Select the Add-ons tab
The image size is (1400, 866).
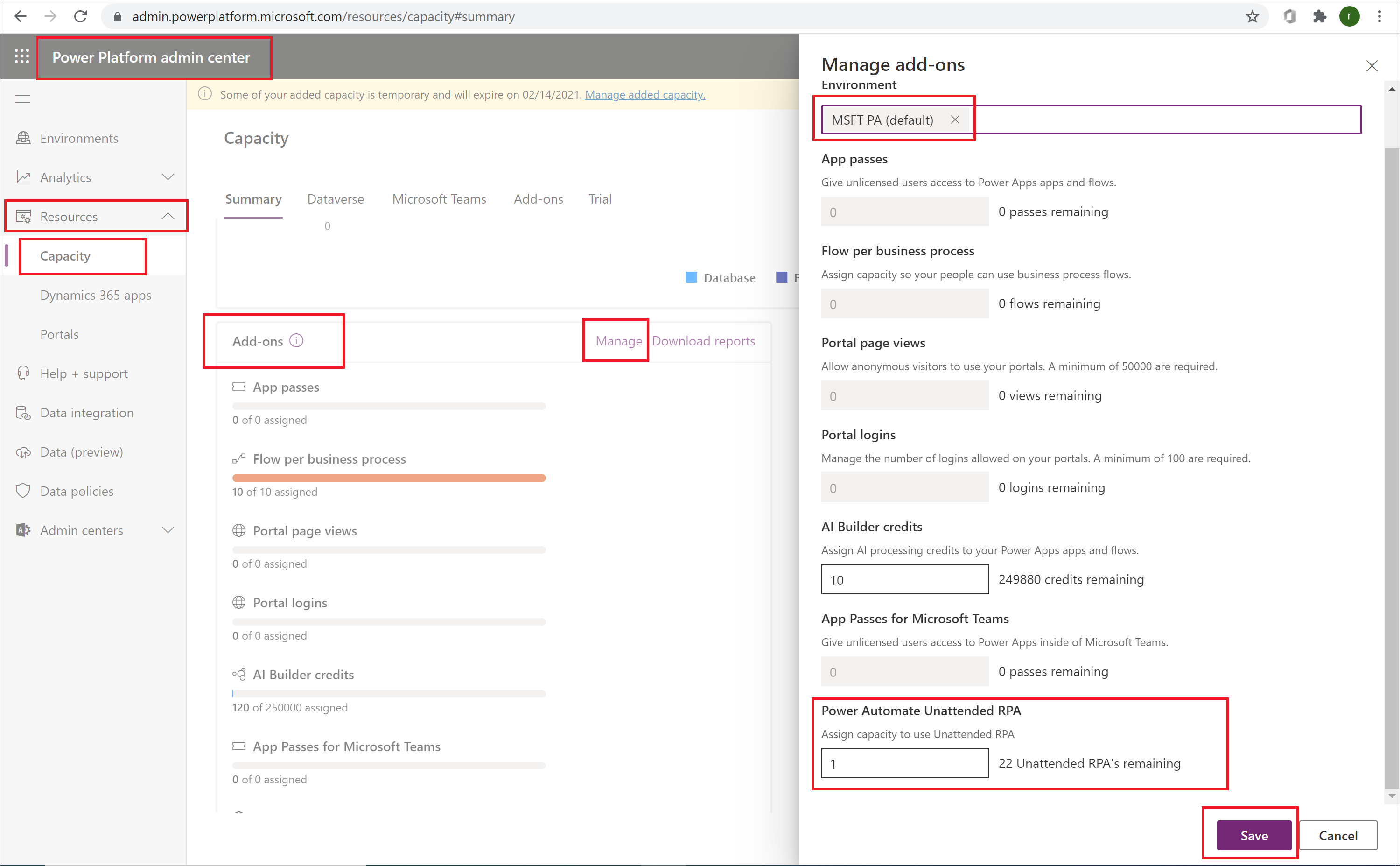538,199
